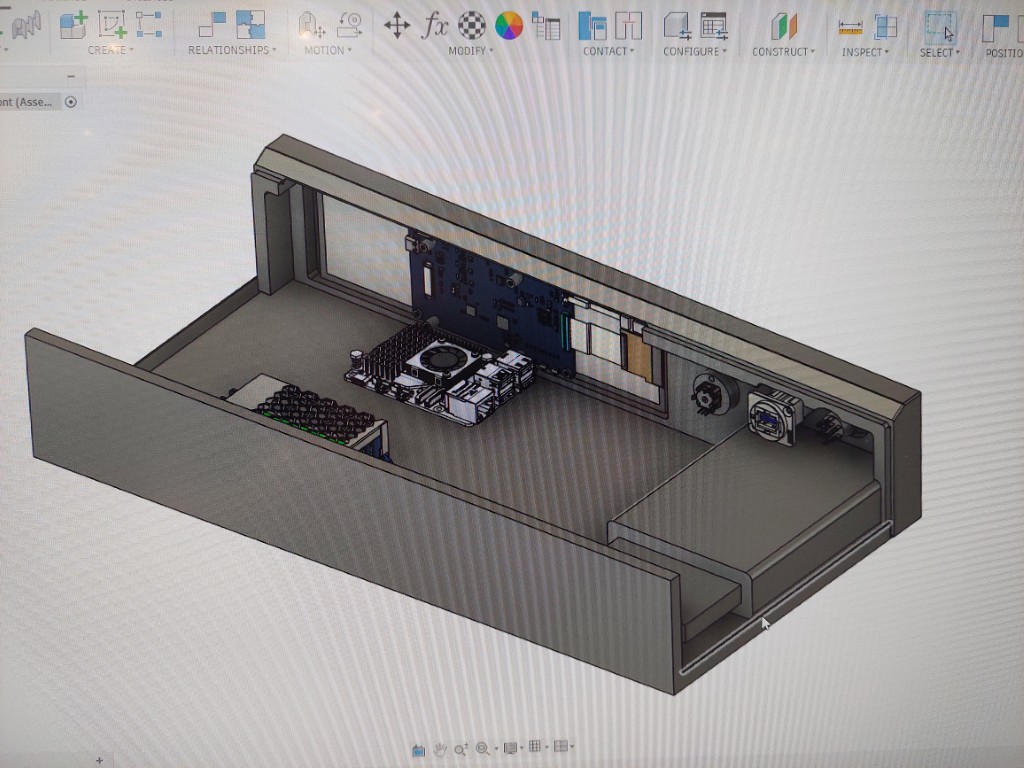This screenshot has width=1024, height=768.
Task: Click the CONTACT label button
Action: [609, 51]
